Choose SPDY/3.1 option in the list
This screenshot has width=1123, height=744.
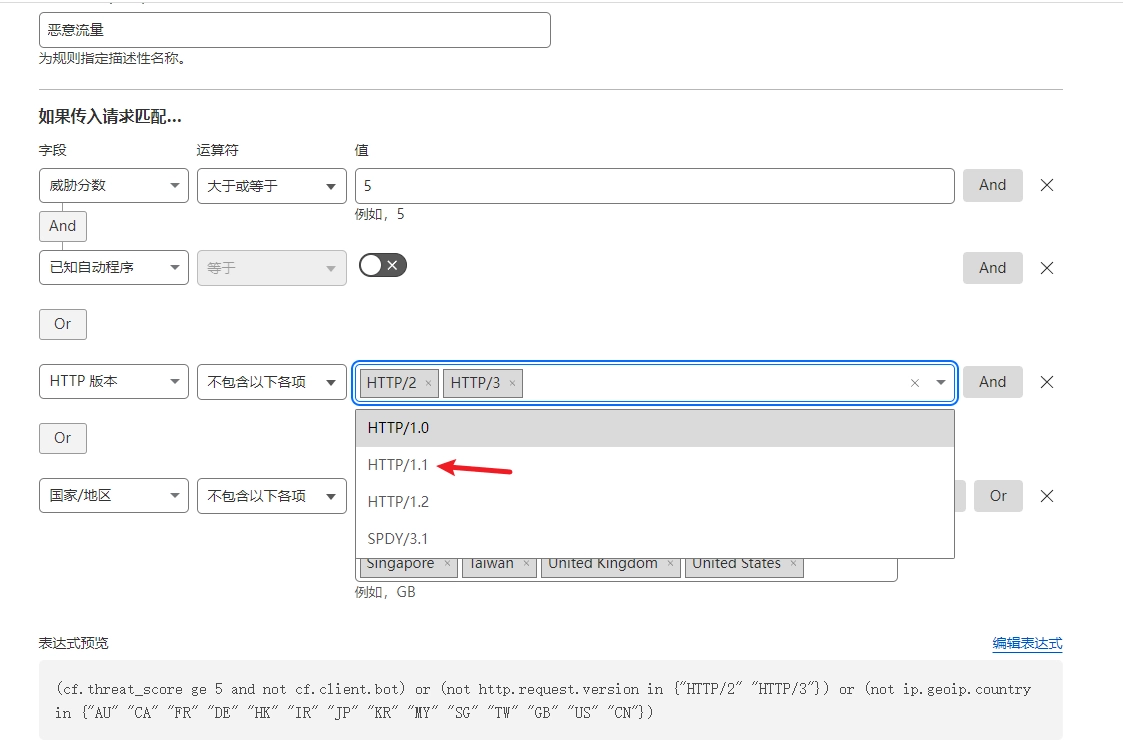click(x=398, y=538)
